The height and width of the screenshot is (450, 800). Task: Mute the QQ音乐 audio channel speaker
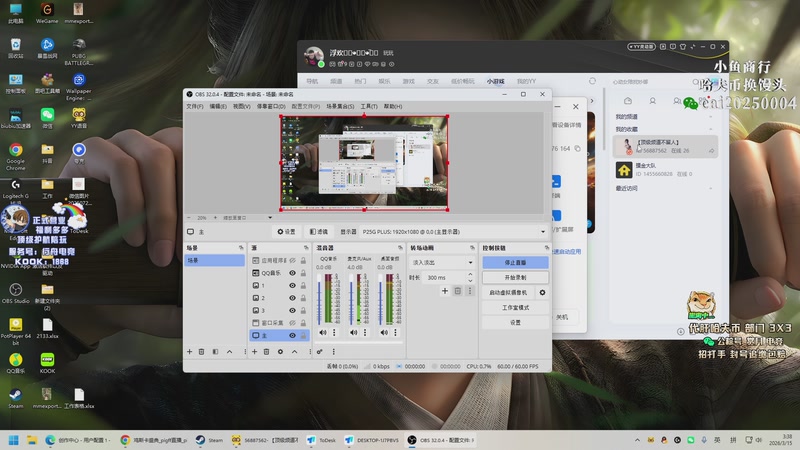[322, 332]
